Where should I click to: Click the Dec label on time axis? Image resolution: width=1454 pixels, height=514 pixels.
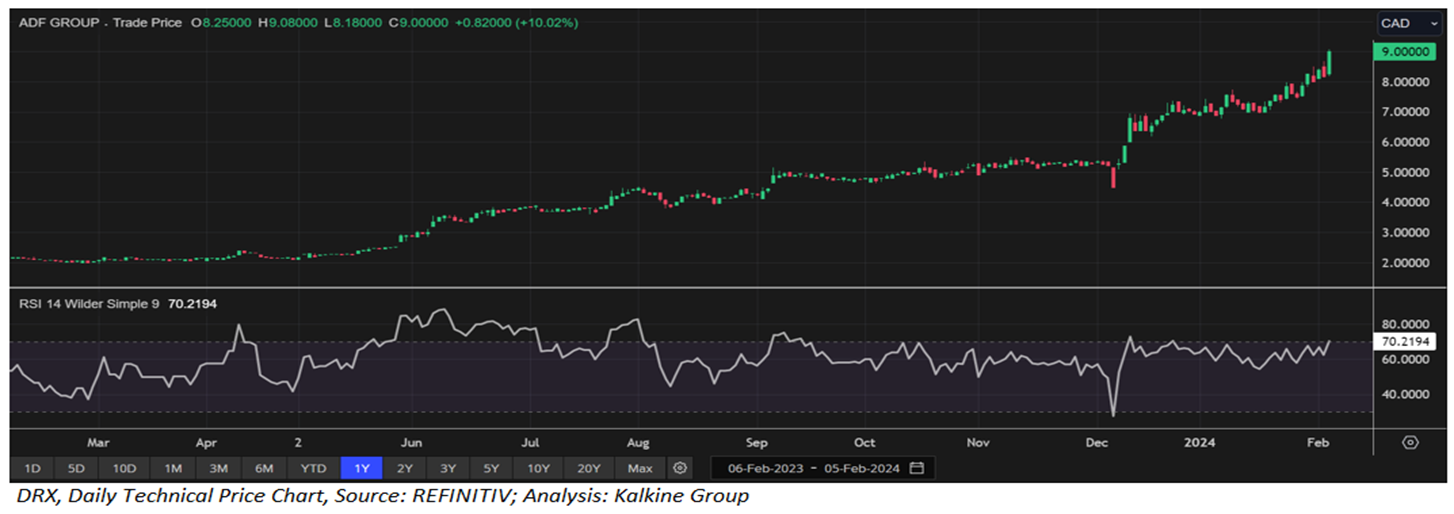pos(1097,442)
